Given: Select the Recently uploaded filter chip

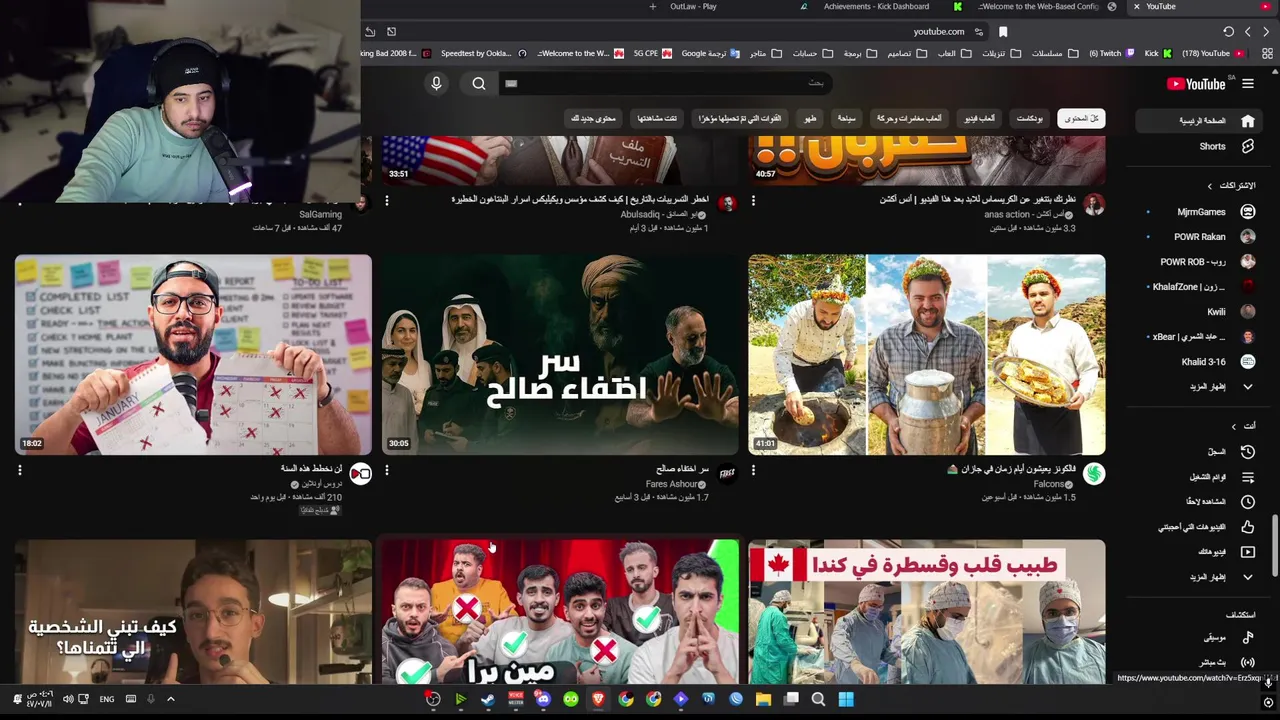Looking at the screenshot, I should coord(740,119).
